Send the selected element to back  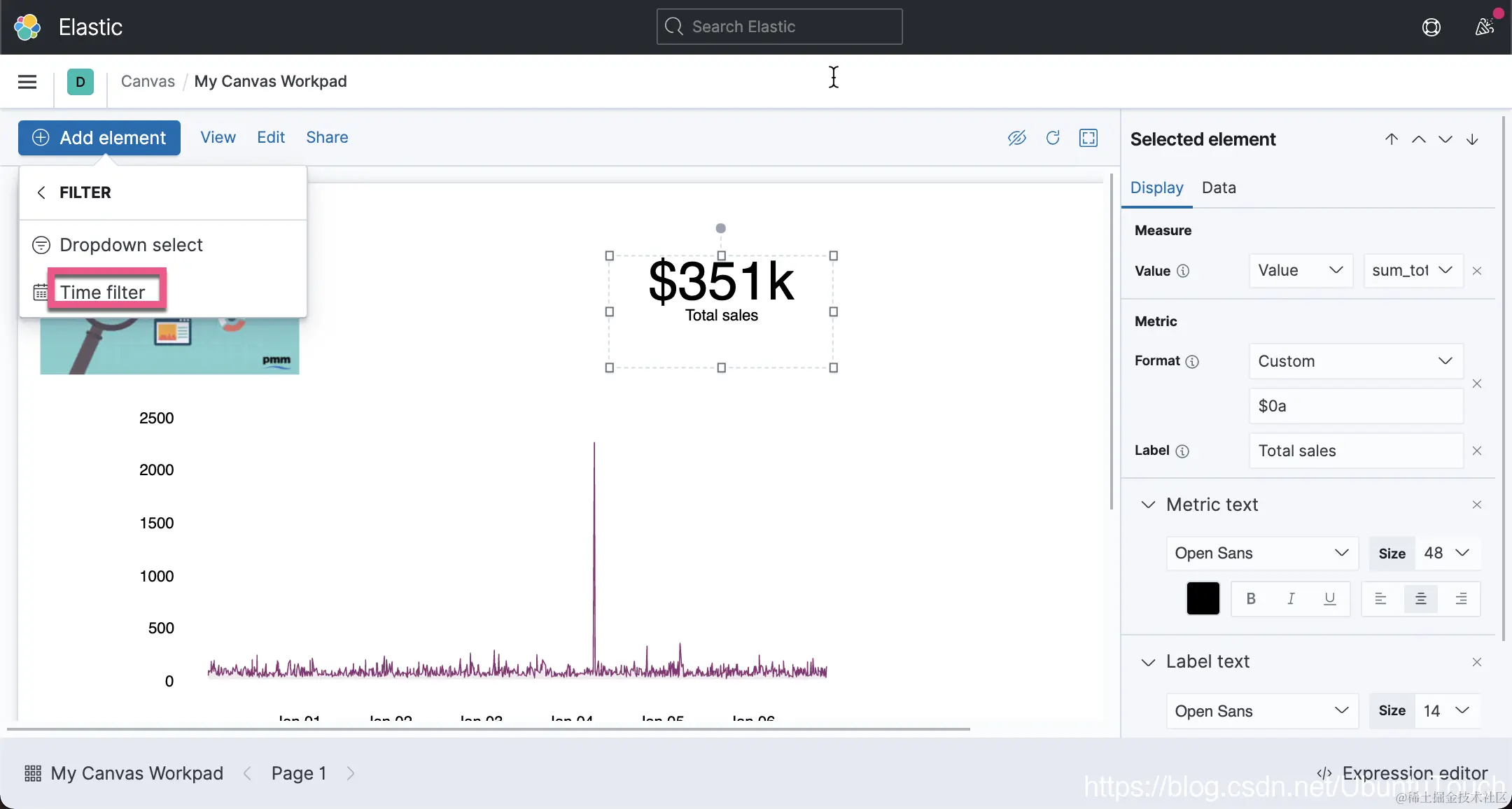[x=1472, y=139]
